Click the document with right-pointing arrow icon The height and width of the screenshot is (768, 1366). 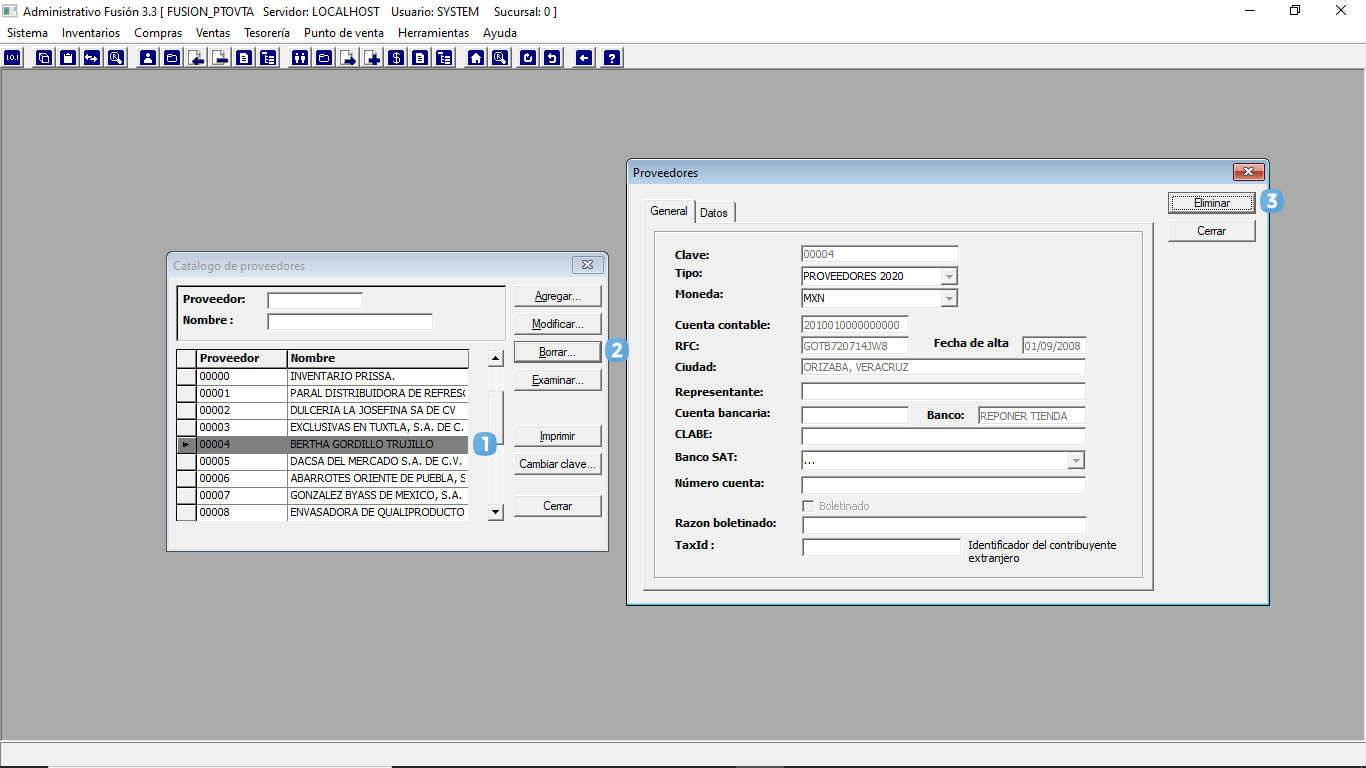(348, 58)
